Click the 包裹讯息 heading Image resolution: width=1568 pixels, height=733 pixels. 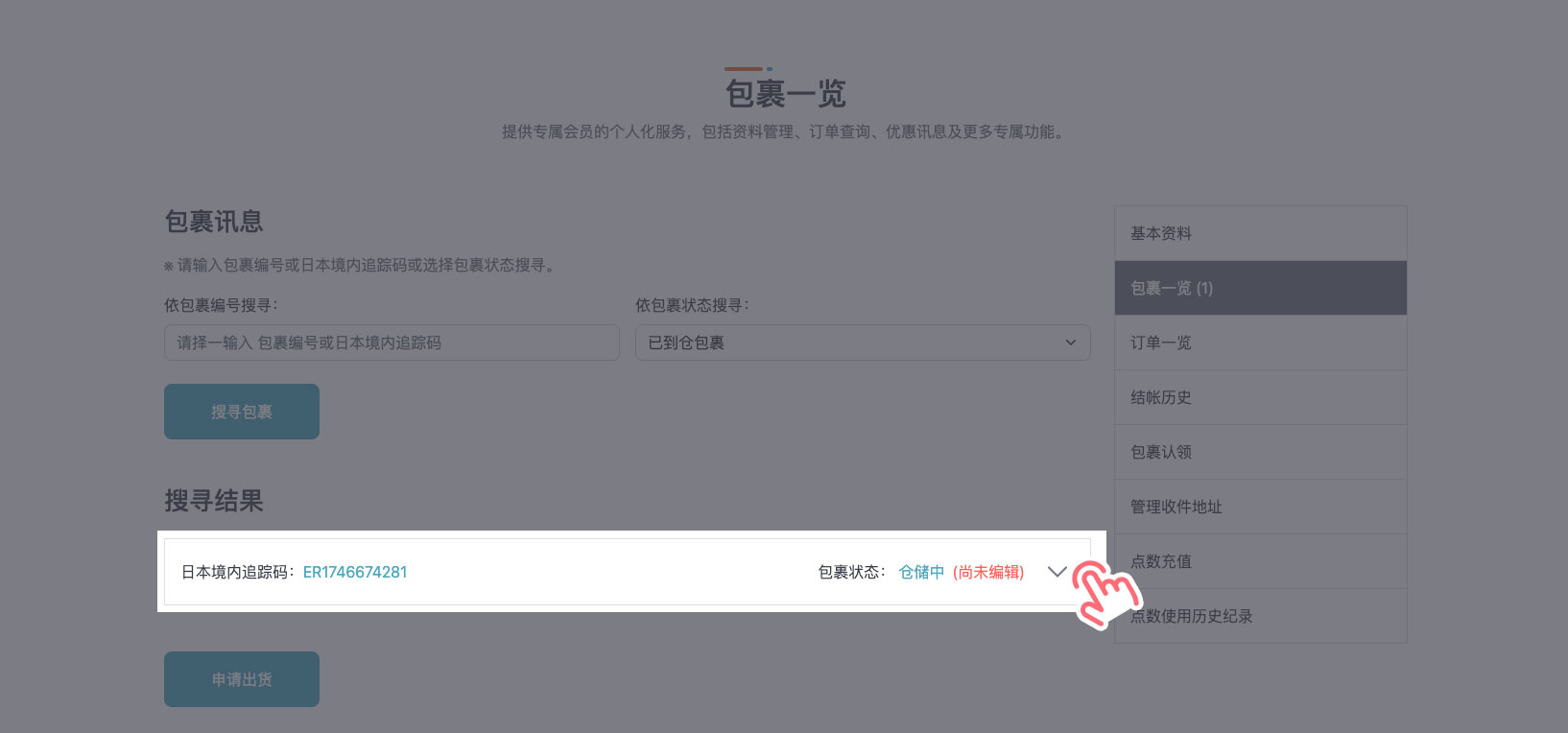click(214, 222)
